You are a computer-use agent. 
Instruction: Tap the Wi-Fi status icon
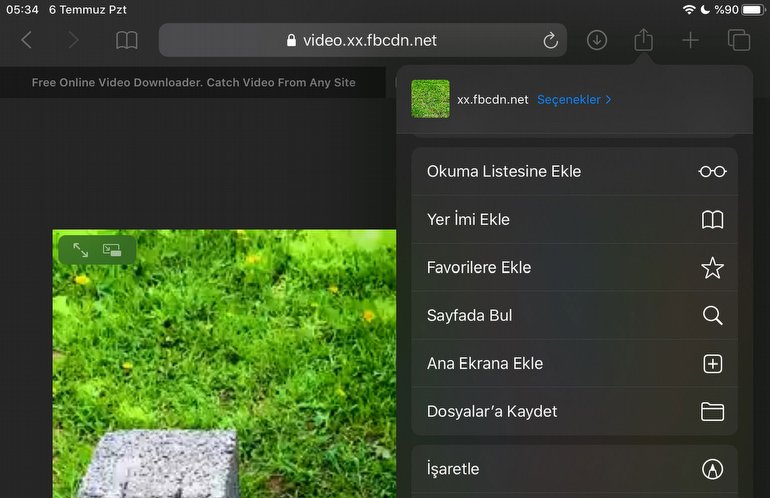[x=689, y=9]
